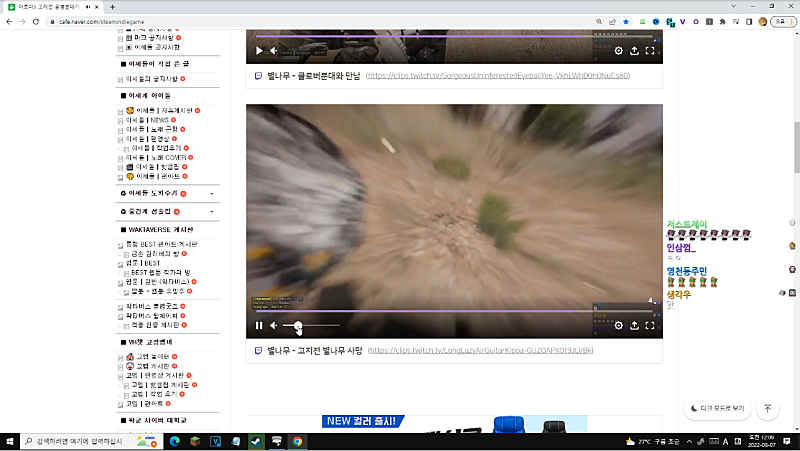Click the purple O extension icon
This screenshot has height=451, width=800.
click(696, 21)
